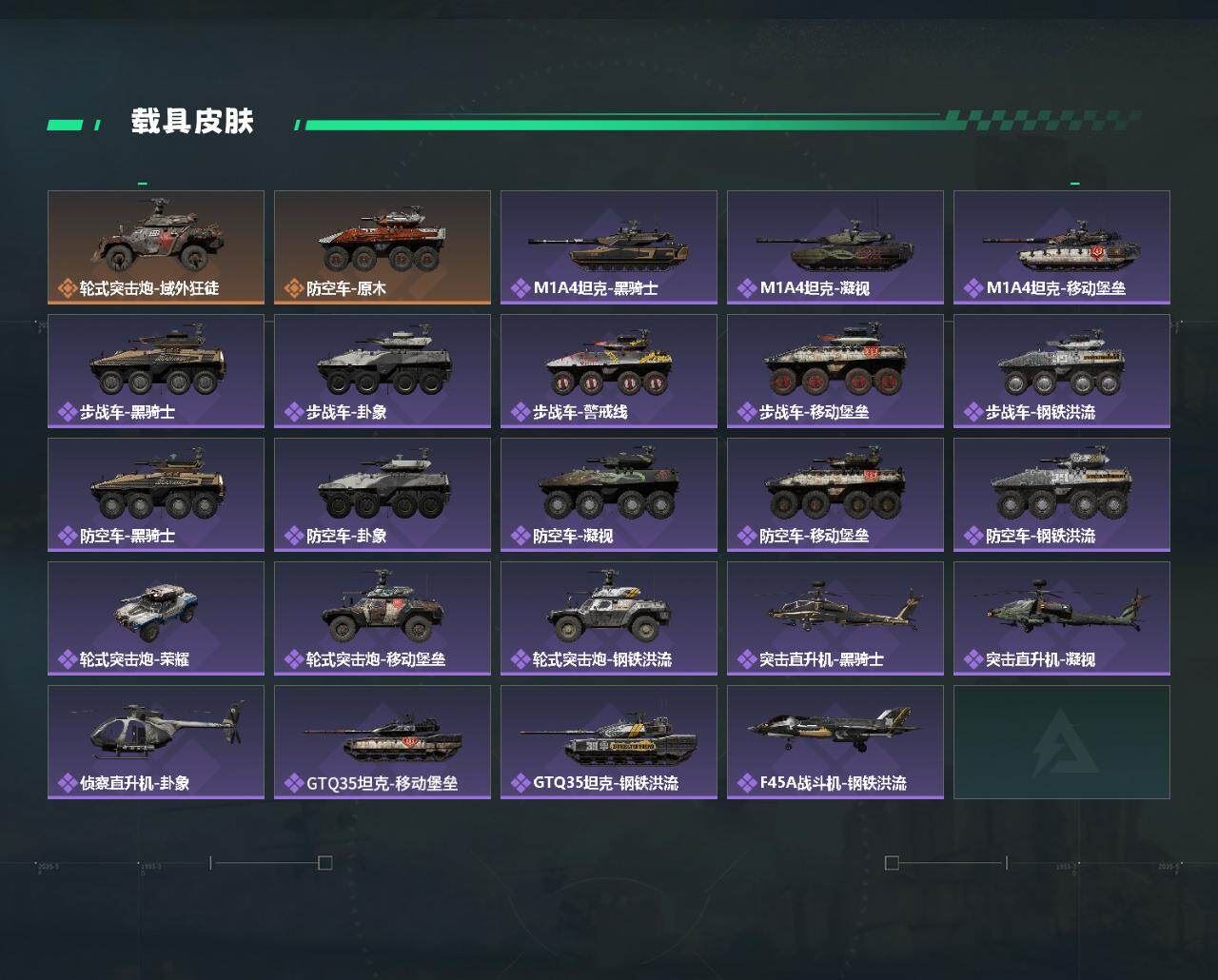Open the M1A4坦克-凝视 skin tile
The width and height of the screenshot is (1218, 980).
pos(835,247)
